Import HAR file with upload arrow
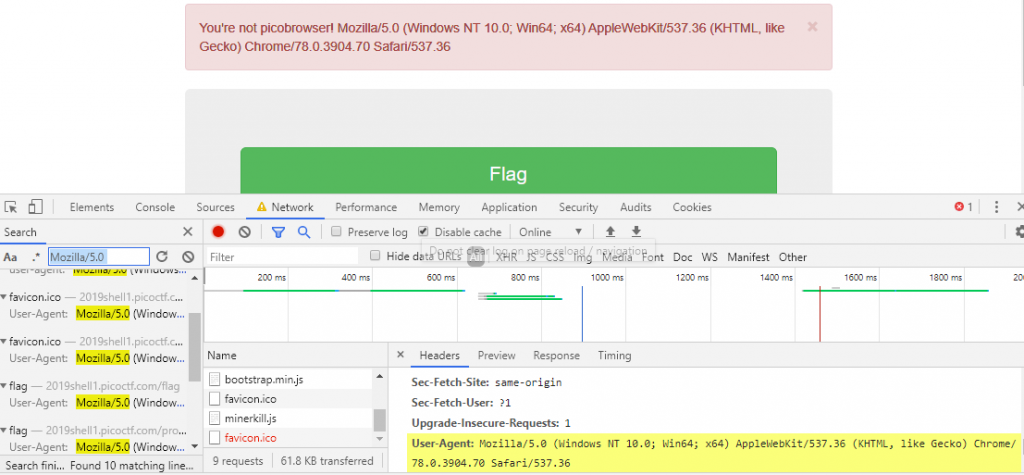1024x475 pixels. 611,232
